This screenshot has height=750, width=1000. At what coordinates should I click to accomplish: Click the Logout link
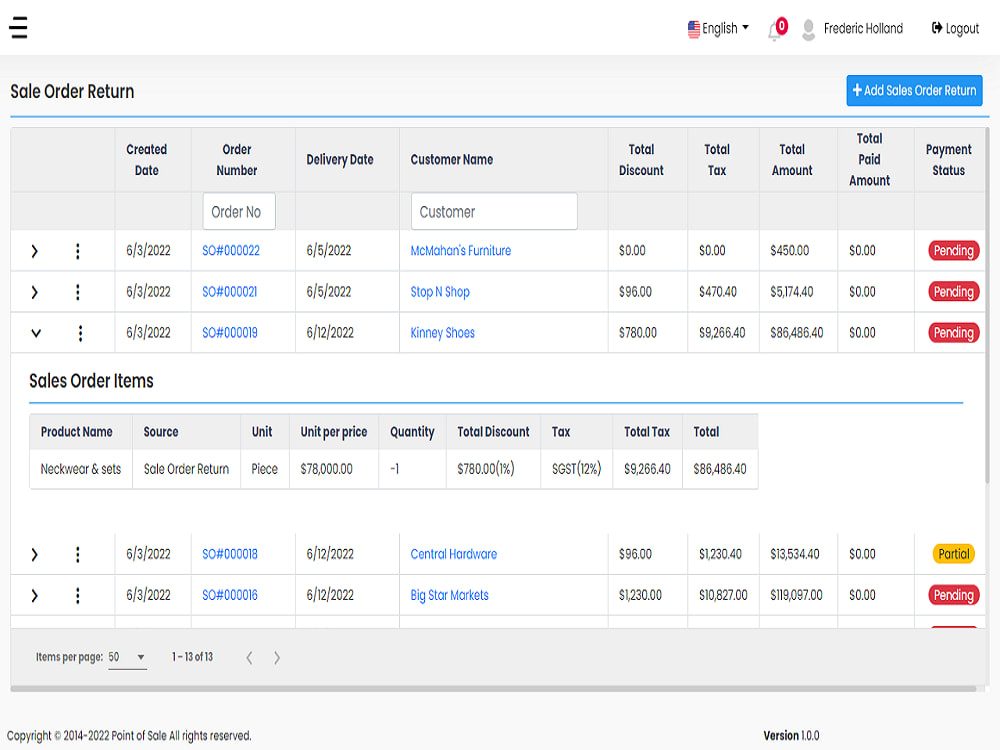955,28
